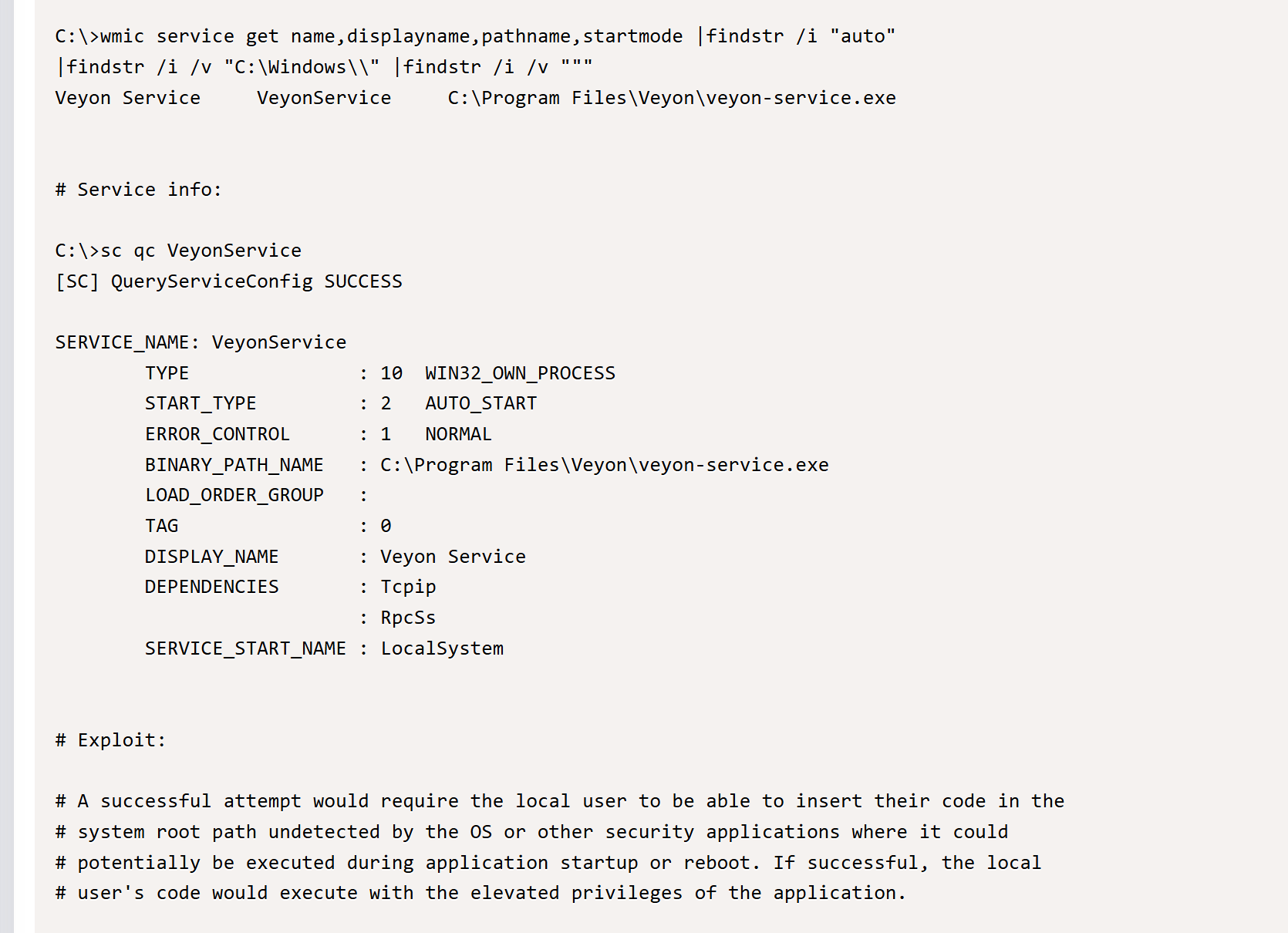Click the Tcpip dependency entry
This screenshot has height=933, width=1288.
click(x=408, y=587)
